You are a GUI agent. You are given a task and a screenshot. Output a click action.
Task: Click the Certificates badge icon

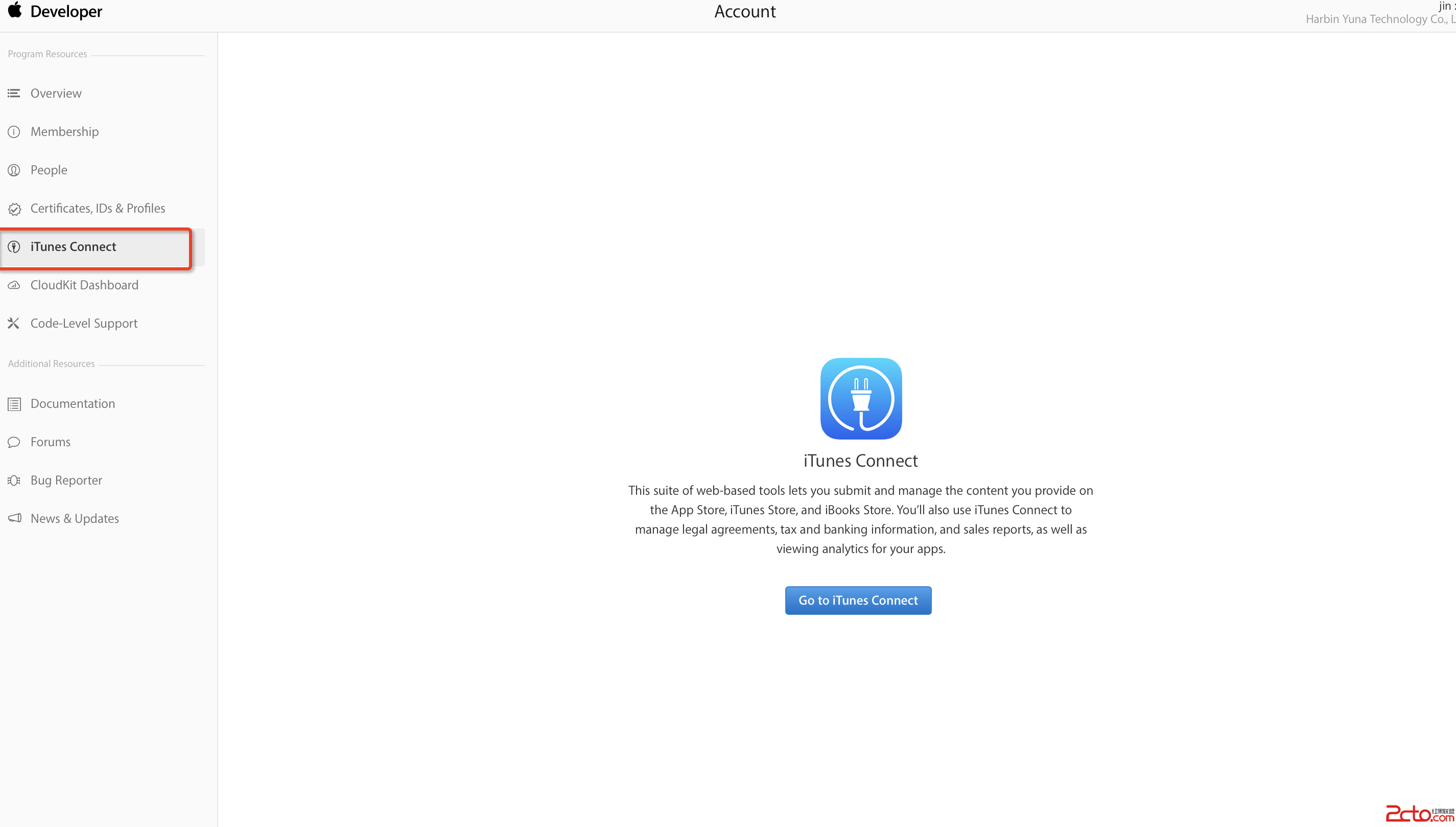[x=15, y=209]
